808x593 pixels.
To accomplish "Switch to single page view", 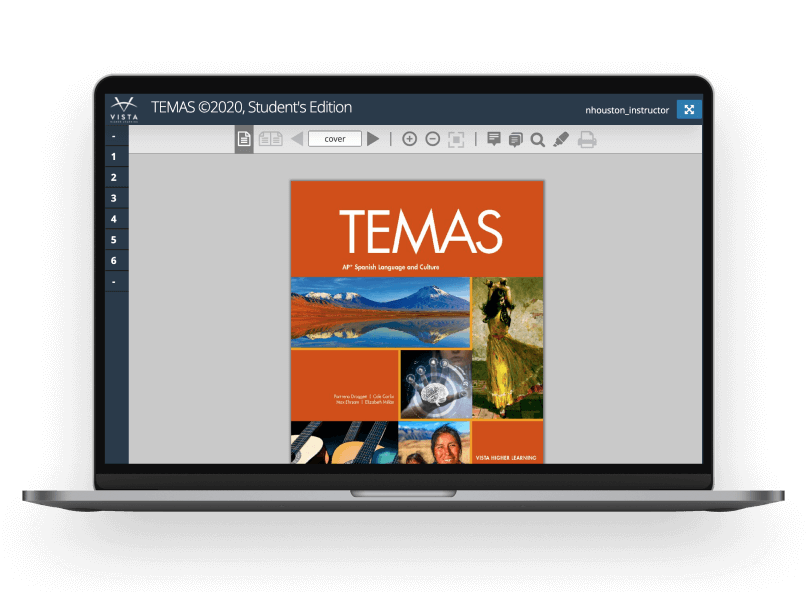I will point(244,139).
